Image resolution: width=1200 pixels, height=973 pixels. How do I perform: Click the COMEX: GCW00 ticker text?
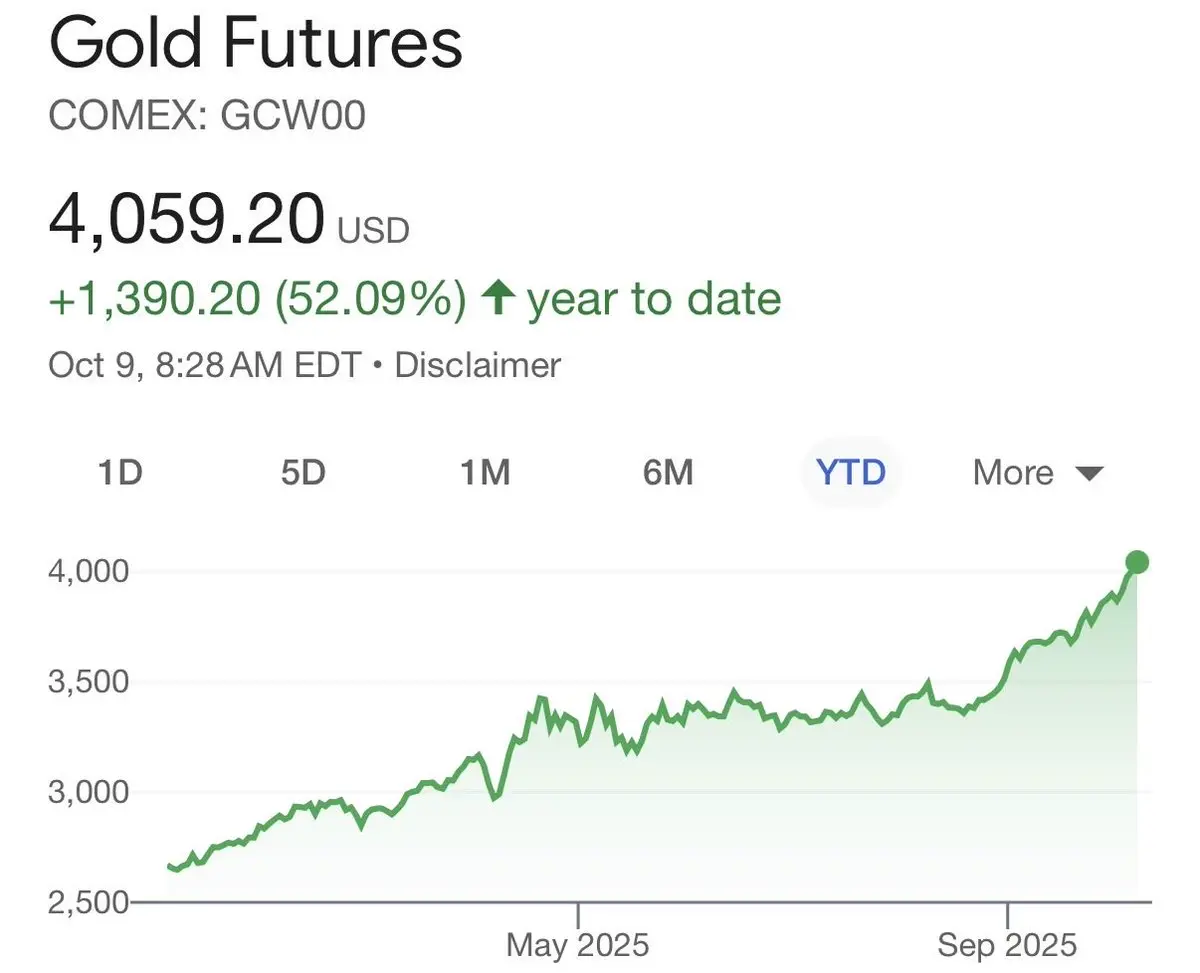(206, 117)
